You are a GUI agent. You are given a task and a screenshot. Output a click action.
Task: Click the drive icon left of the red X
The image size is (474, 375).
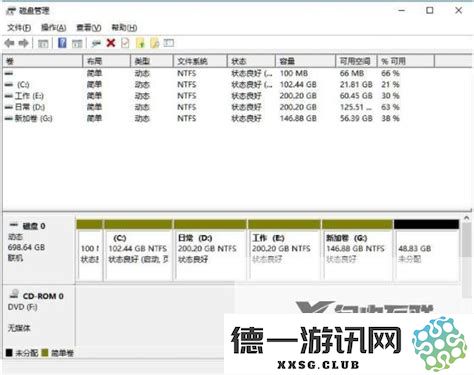pos(96,43)
